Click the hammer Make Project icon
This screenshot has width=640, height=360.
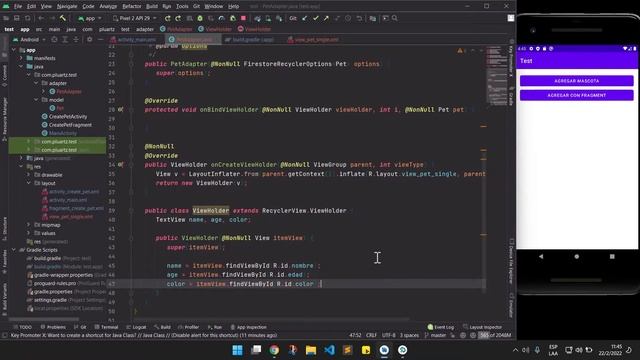62,18
